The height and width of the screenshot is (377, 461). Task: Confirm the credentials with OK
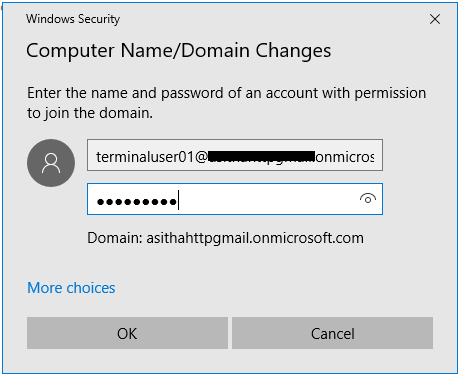[x=127, y=333]
